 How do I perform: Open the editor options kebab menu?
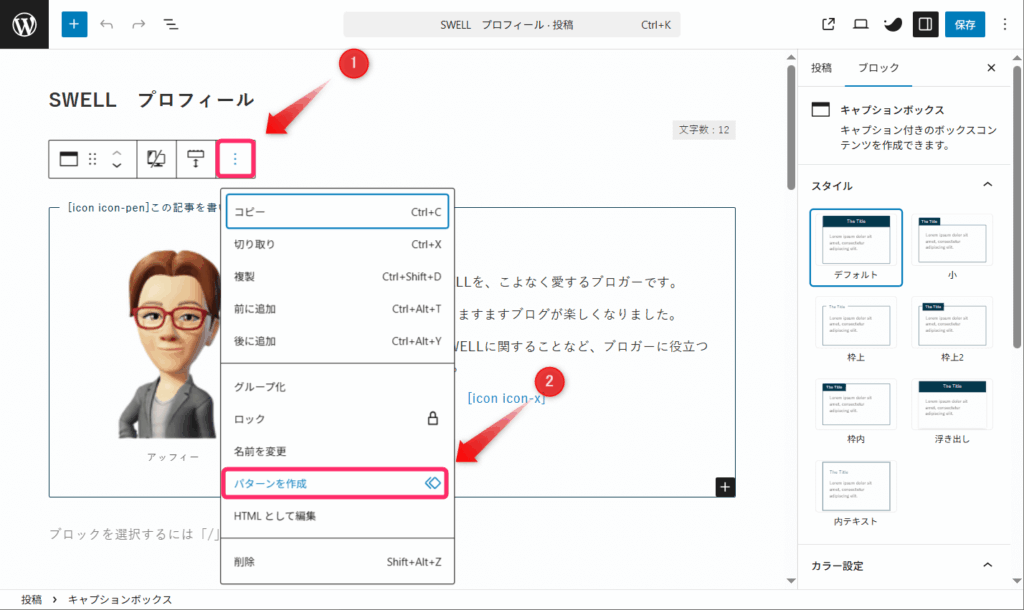[x=1004, y=24]
